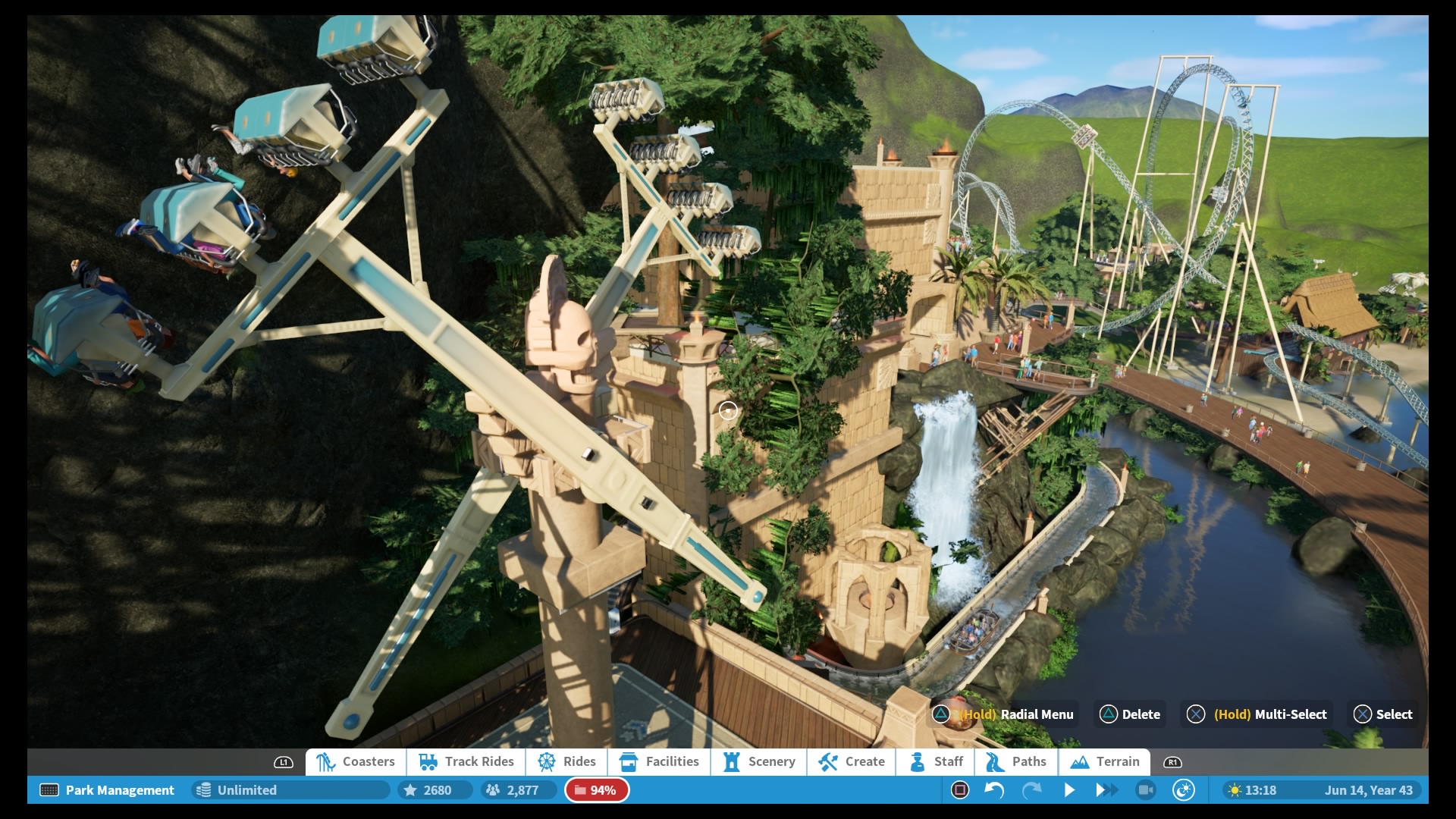Click the Track Rides train icon
Screen dimensions: 1456x819
[428, 762]
